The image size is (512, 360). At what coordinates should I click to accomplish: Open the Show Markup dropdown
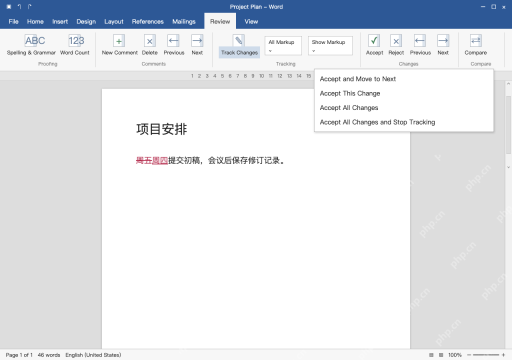pyautogui.click(x=330, y=46)
